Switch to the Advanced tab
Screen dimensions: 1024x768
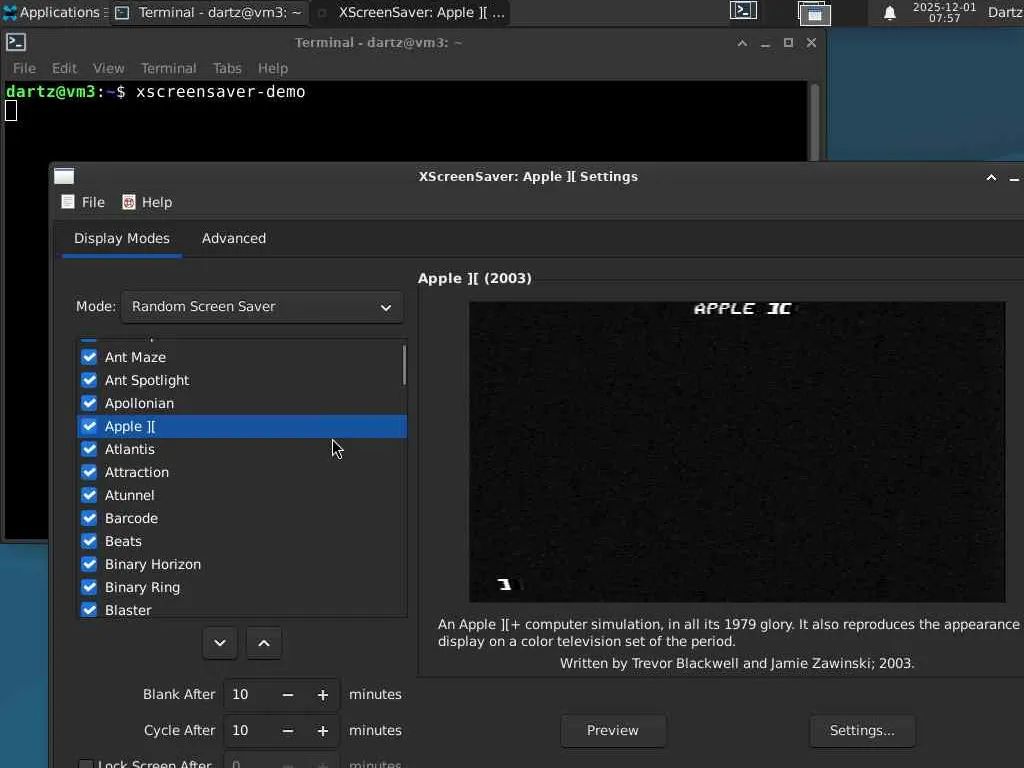[234, 238]
